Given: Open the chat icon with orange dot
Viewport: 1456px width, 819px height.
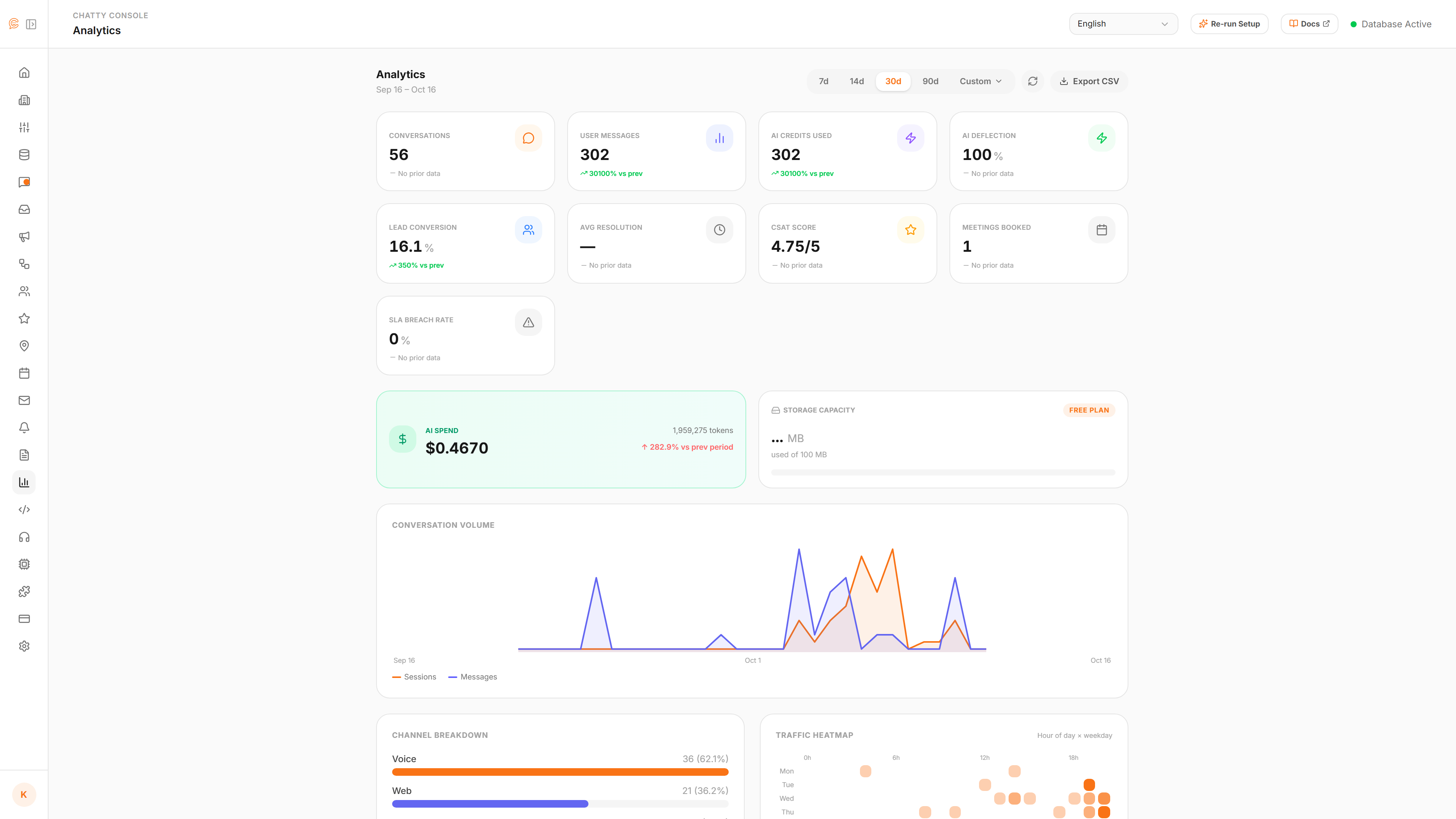Looking at the screenshot, I should point(24,182).
